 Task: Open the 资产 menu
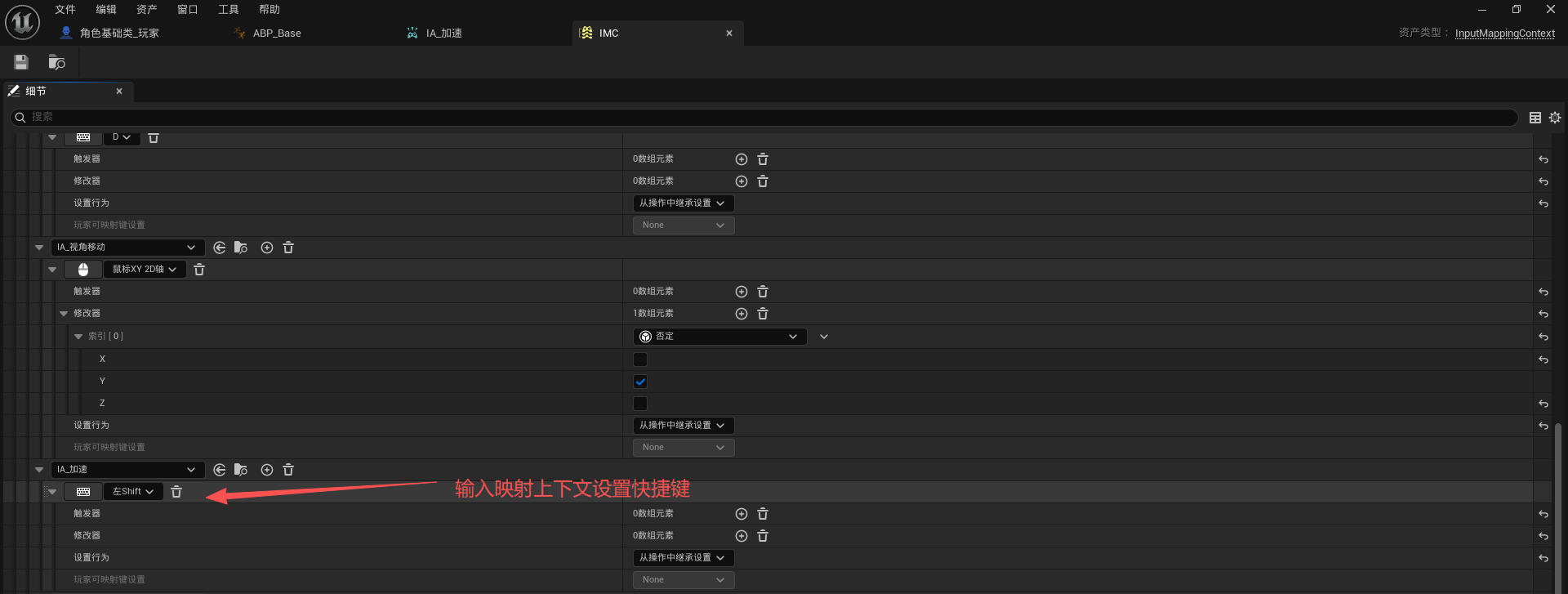point(147,10)
